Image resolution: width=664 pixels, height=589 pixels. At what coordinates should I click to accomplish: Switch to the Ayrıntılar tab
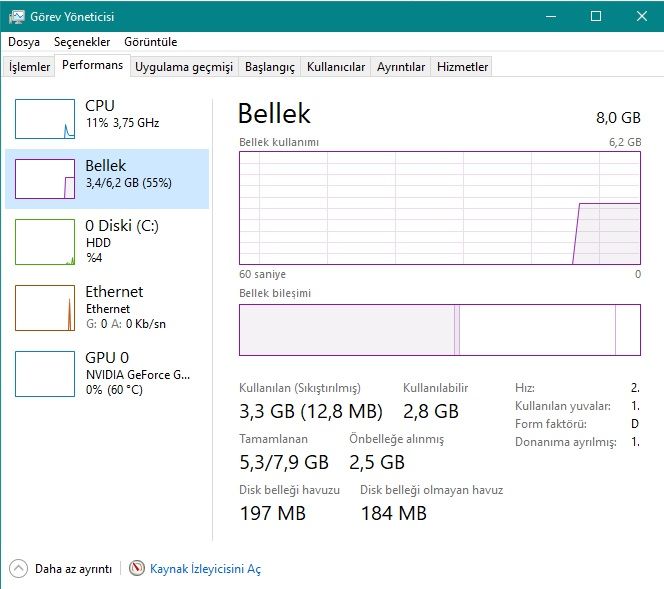[x=401, y=67]
